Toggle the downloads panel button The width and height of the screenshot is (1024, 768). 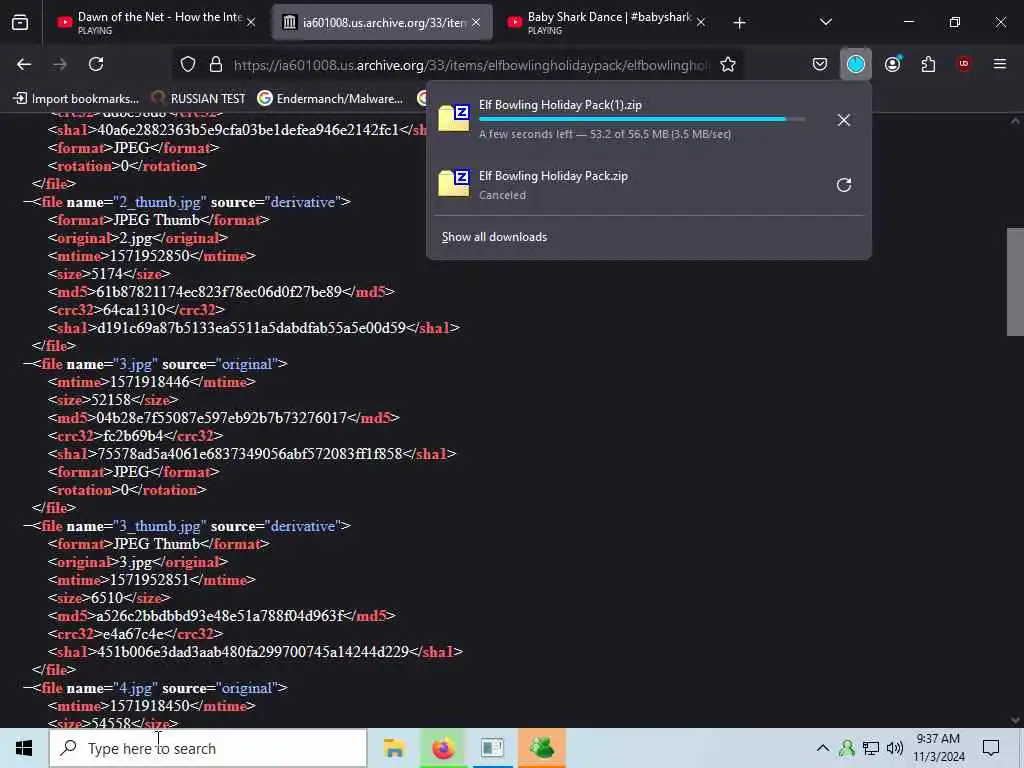[856, 64]
